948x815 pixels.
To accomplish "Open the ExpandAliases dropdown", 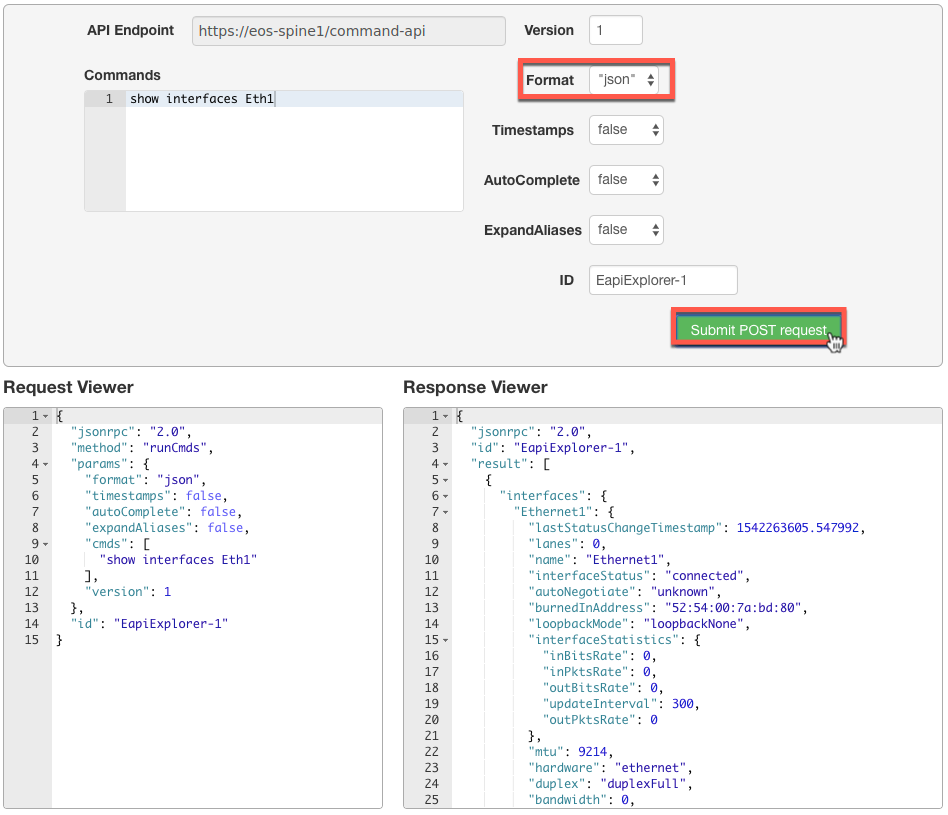I will (x=626, y=230).
